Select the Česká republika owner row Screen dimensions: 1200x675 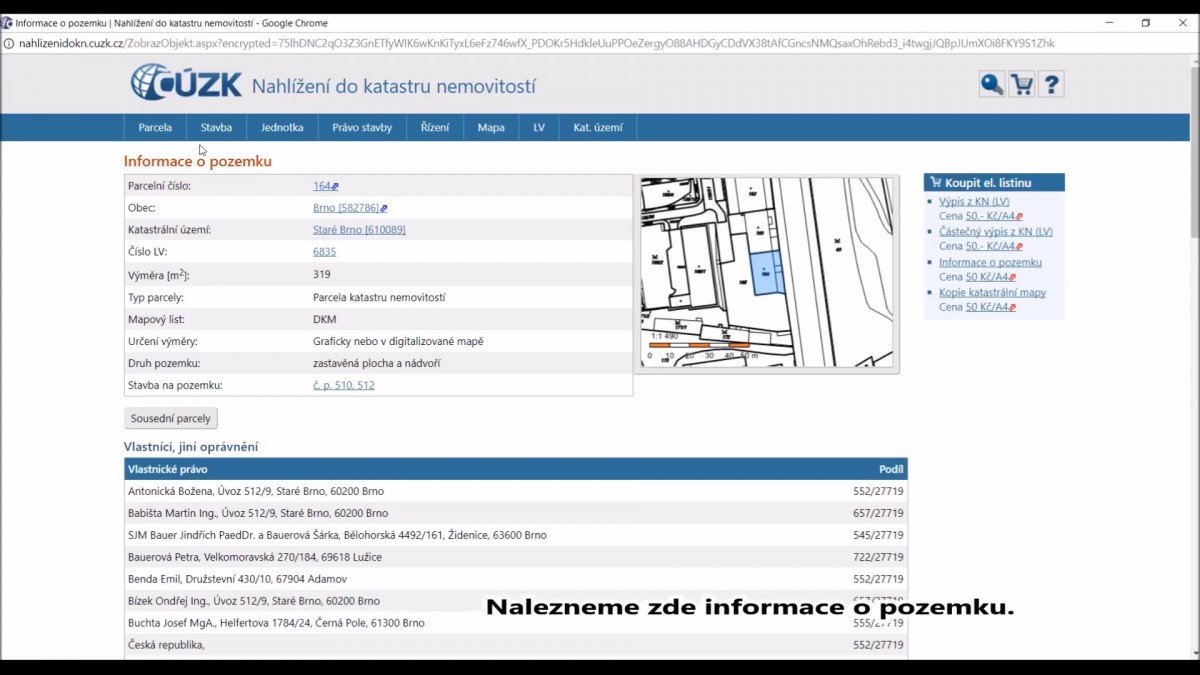pos(516,645)
